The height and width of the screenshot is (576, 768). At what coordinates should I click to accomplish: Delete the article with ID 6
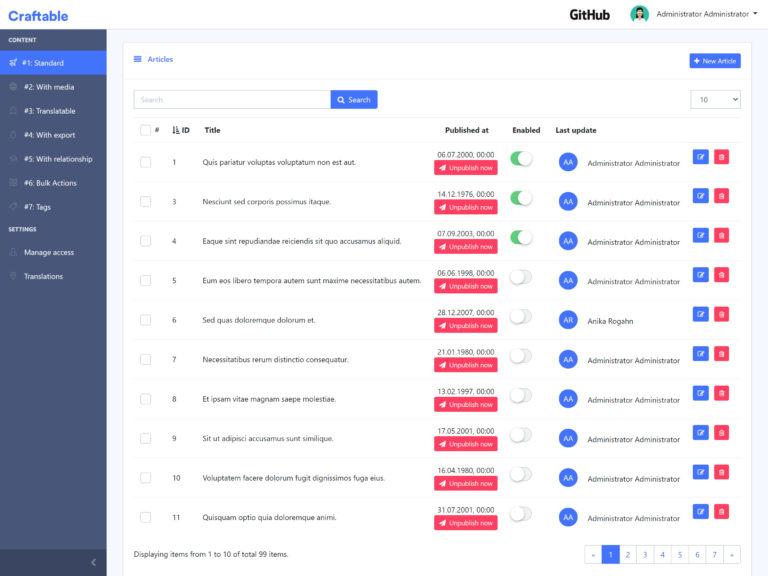[721, 314]
